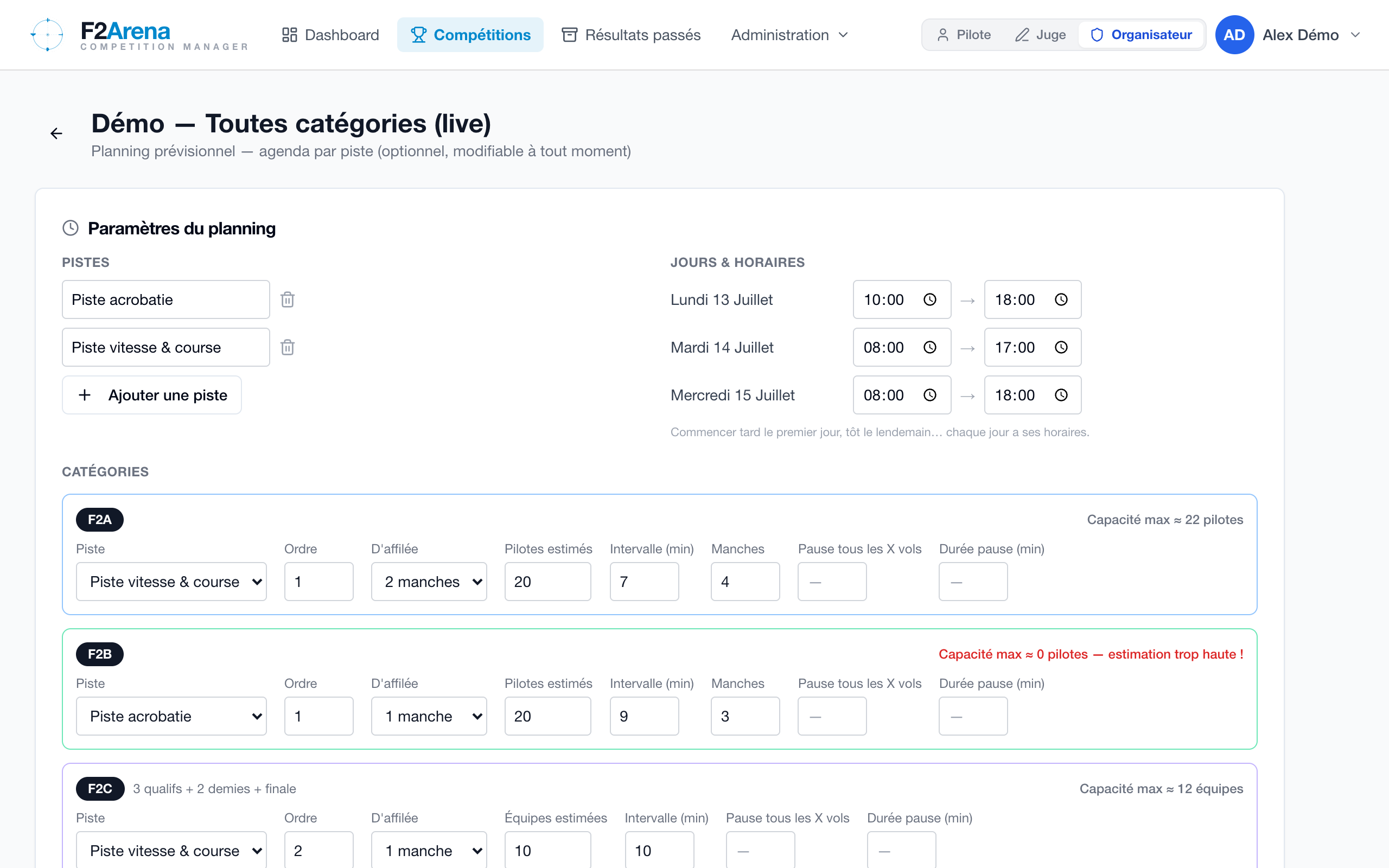Switch to Juge role

[1040, 34]
